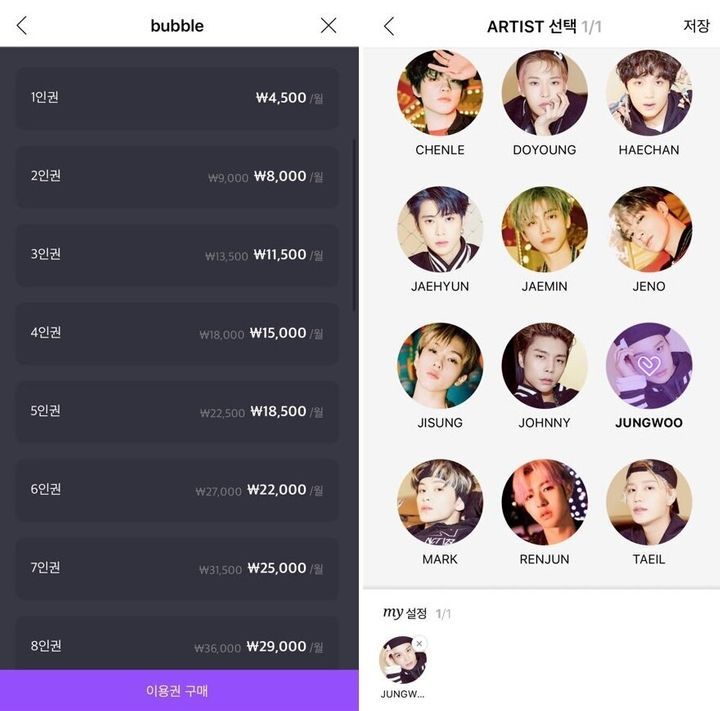The width and height of the screenshot is (720, 711).
Task: Save the artist choice with 저장
Action: 696,26
